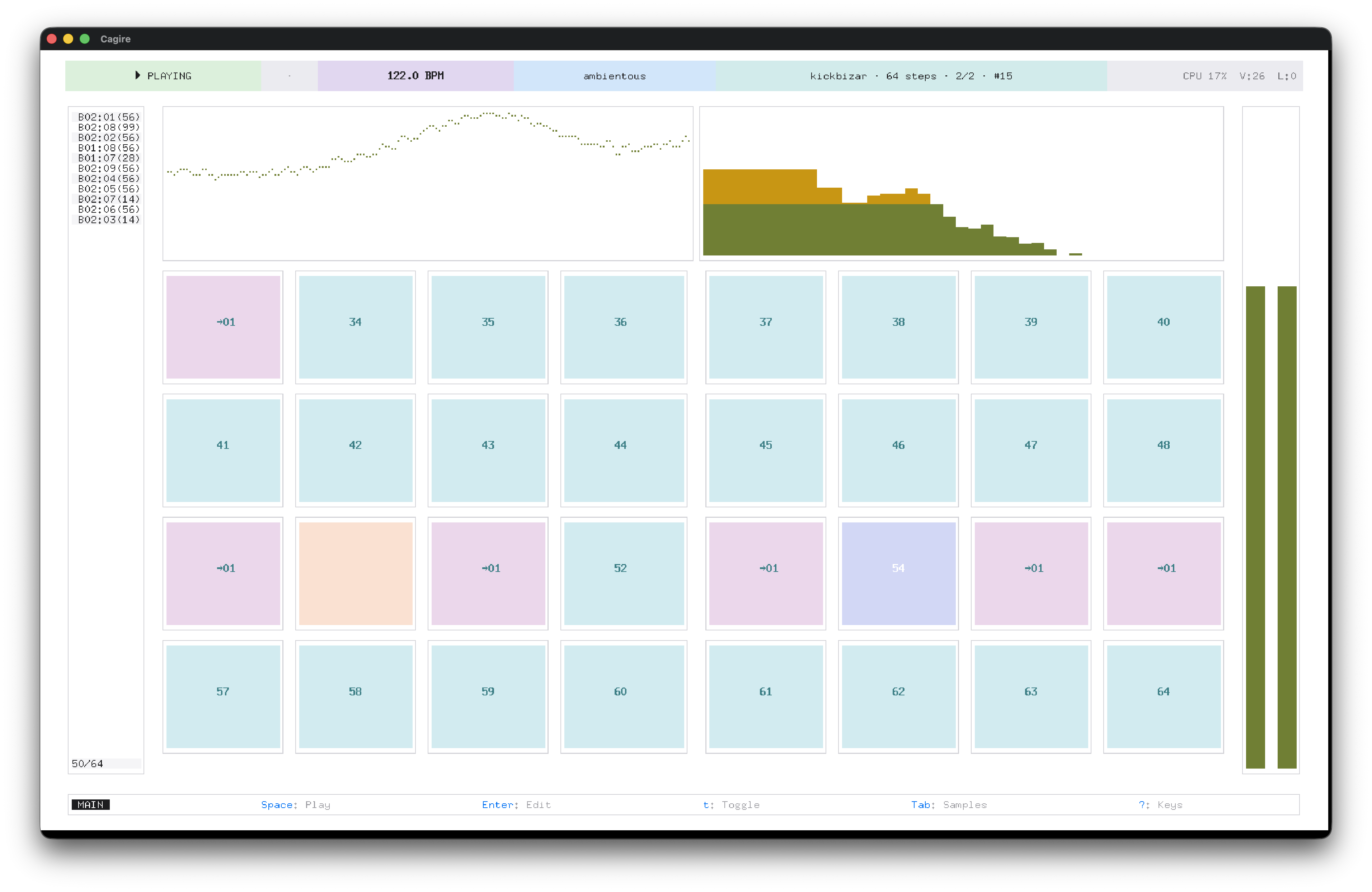
Task: Select step 45 tile
Action: click(x=766, y=450)
